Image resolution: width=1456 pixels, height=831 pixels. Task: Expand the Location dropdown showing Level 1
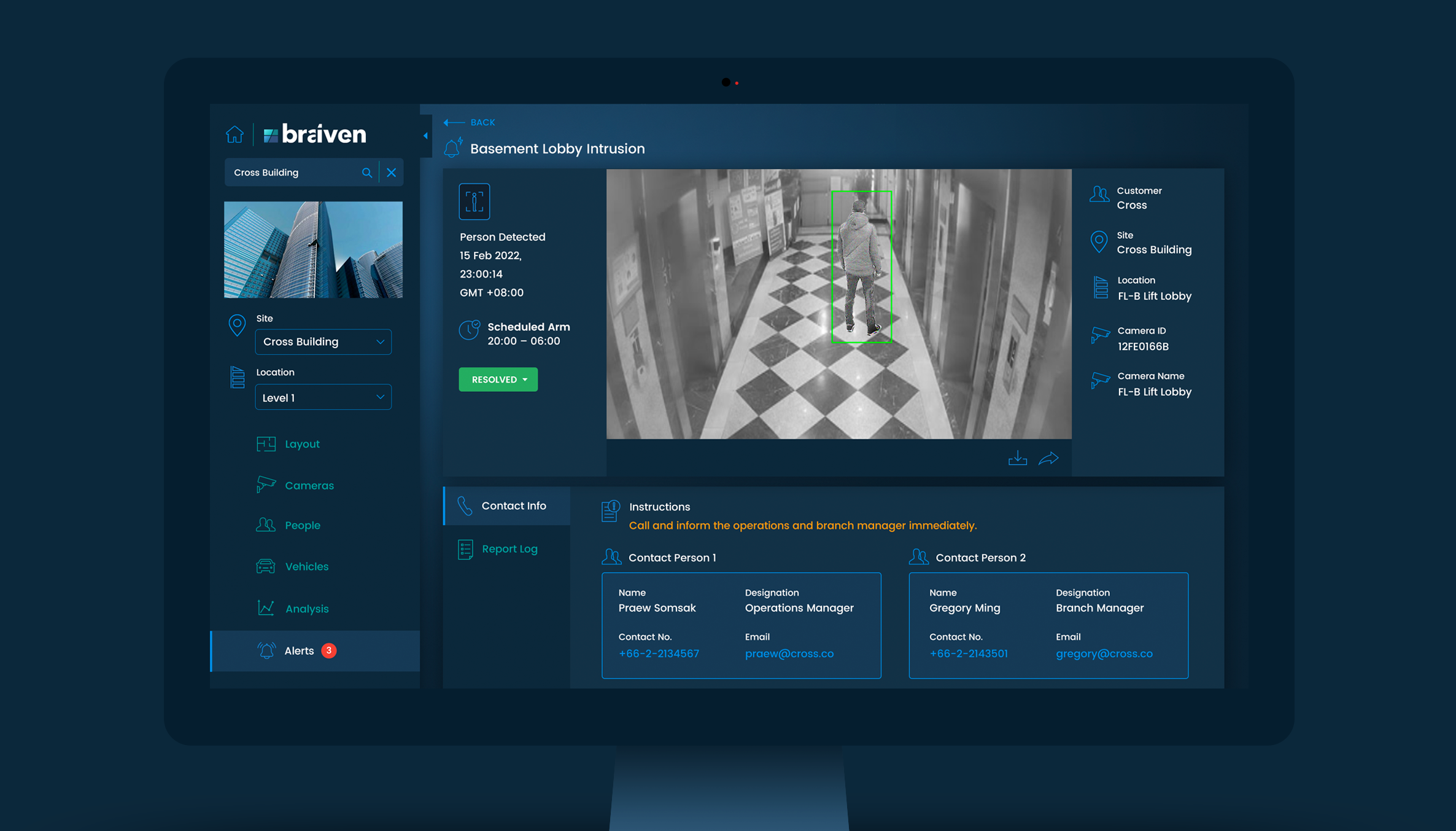[323, 397]
